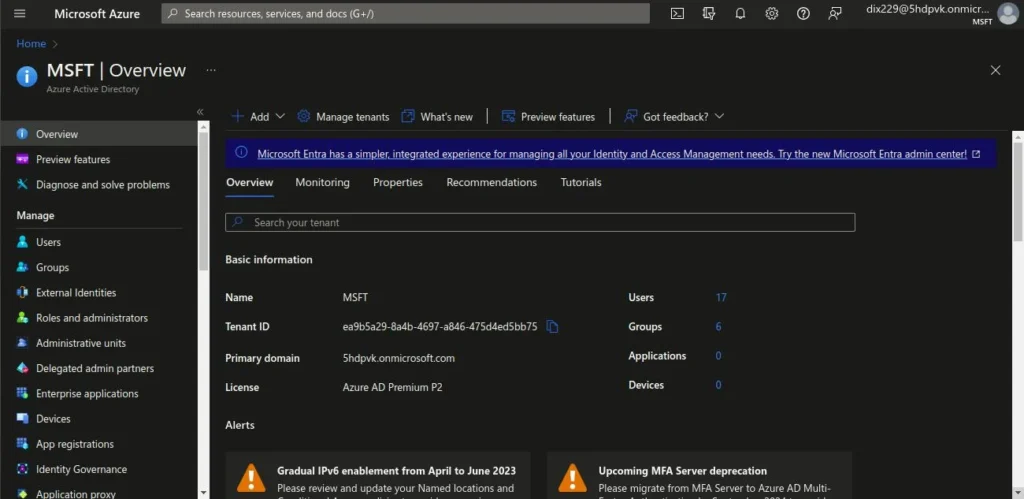This screenshot has width=1024, height=499.
Task: Click the main content scrollbar thumb
Action: click(x=1017, y=191)
